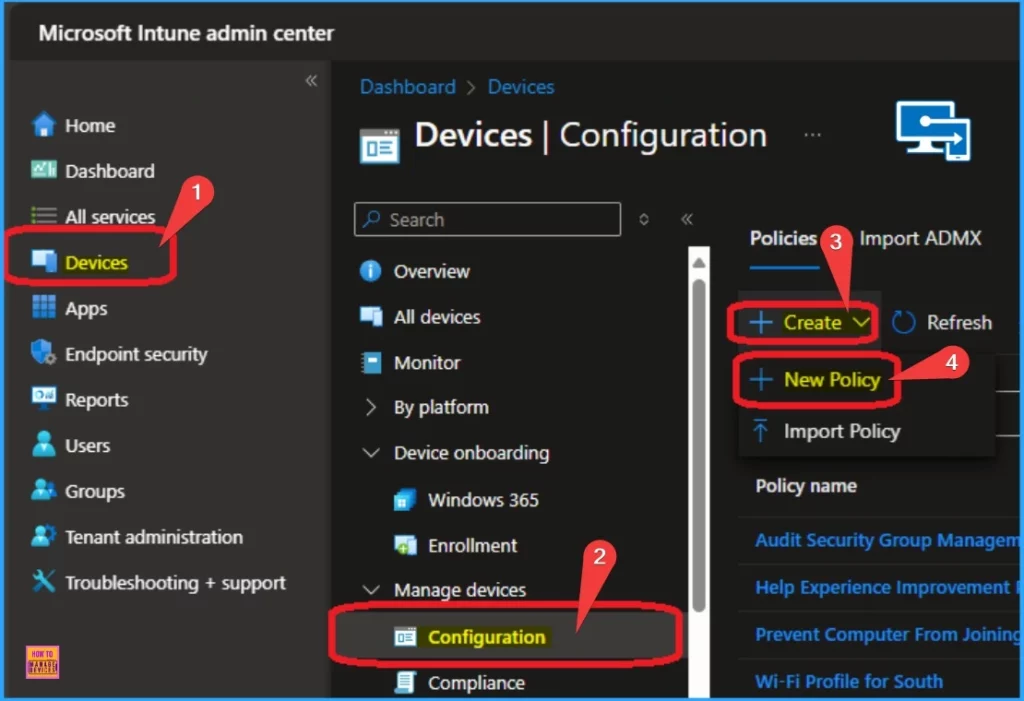Click the Apps grid icon

click(44, 307)
